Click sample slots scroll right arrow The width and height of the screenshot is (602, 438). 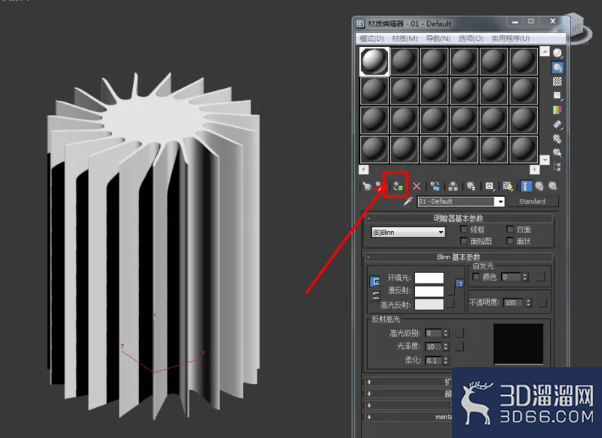(x=534, y=169)
